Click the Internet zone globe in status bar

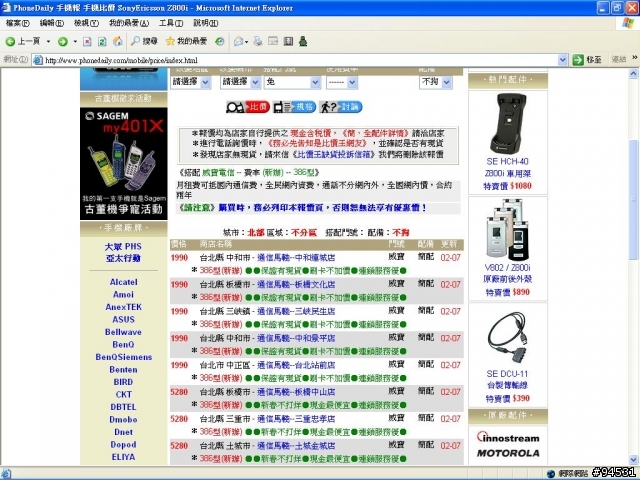551,474
